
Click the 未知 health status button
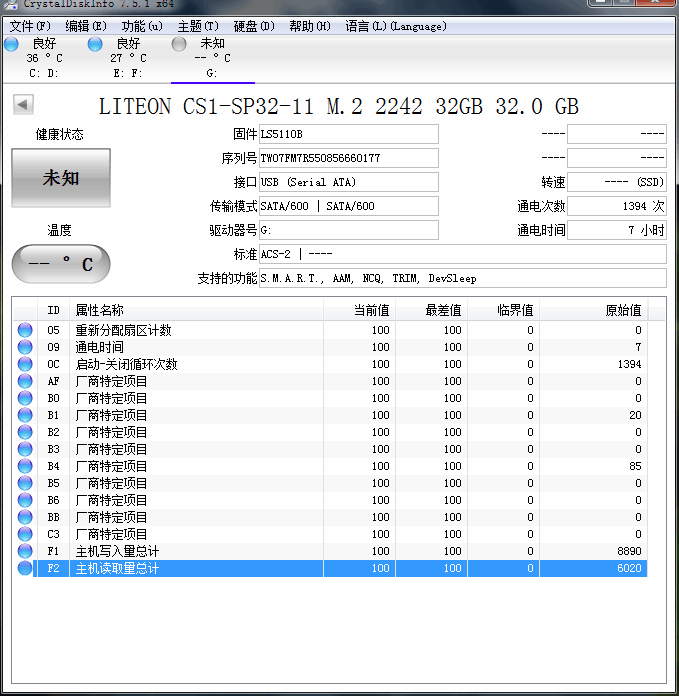[x=61, y=178]
